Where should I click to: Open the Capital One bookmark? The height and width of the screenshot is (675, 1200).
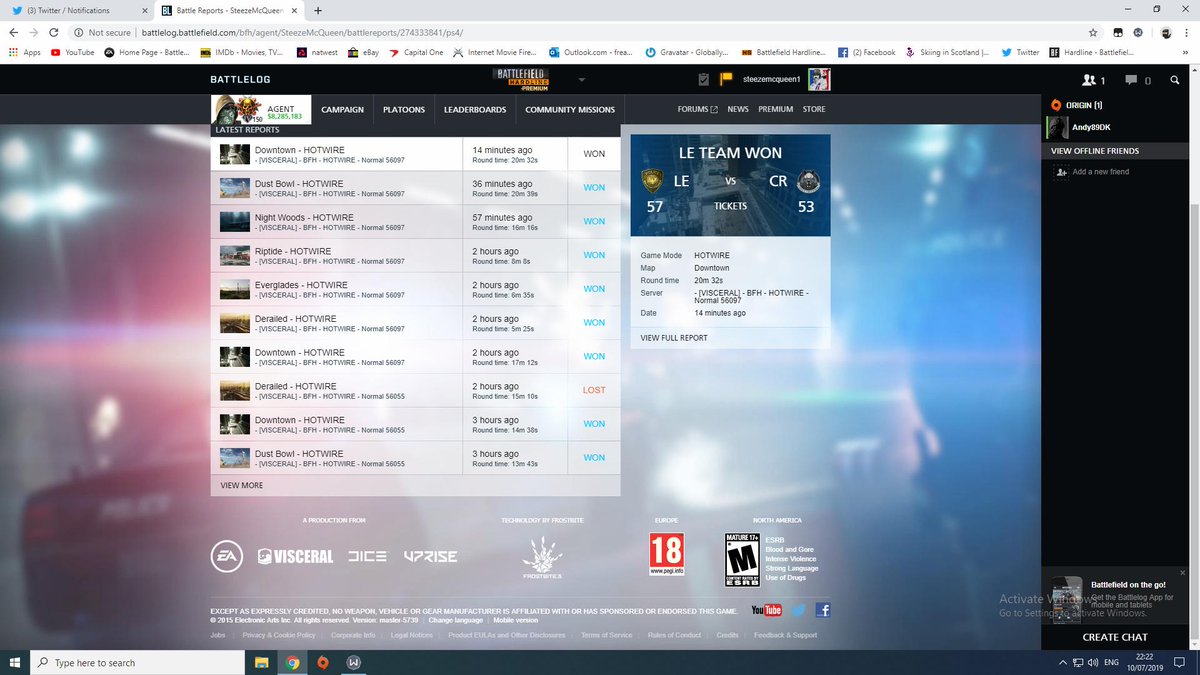(x=416, y=52)
